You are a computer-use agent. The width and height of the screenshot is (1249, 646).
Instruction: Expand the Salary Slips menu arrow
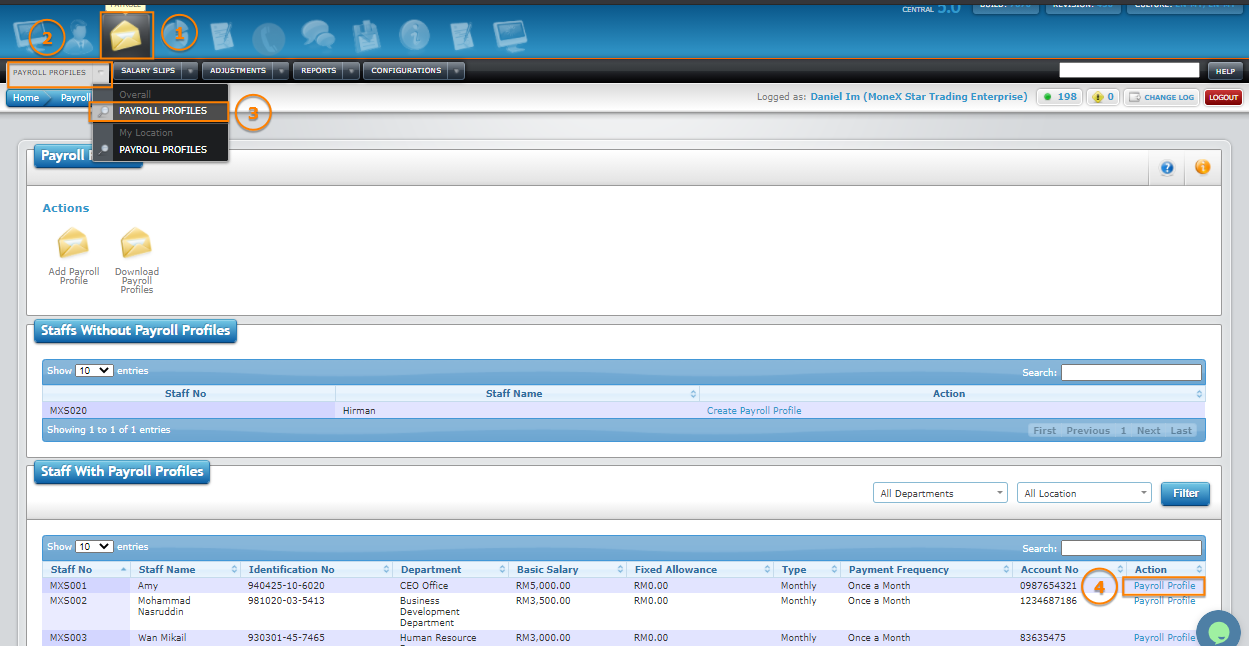pyautogui.click(x=190, y=71)
